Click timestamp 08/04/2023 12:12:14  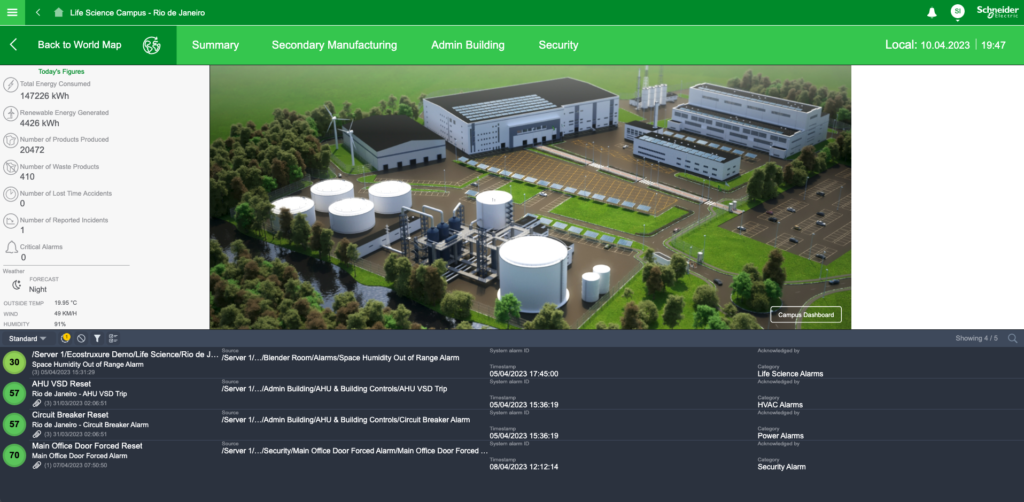pyautogui.click(x=524, y=467)
